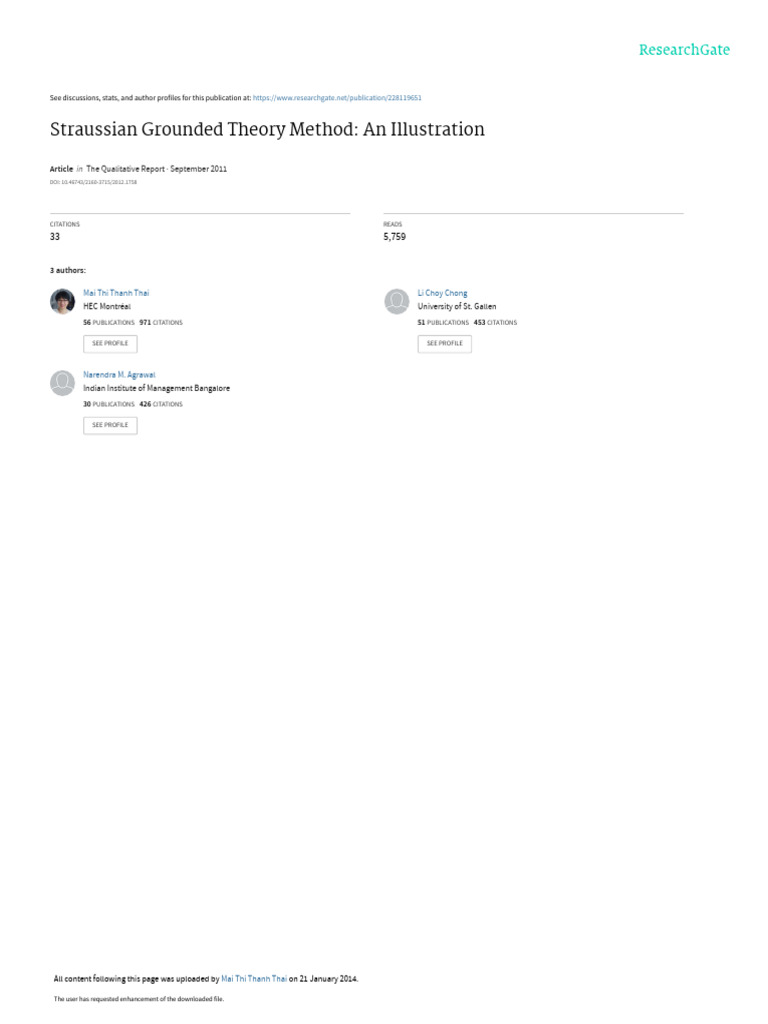Click Narendra M. Agrawal's avatar icon
This screenshot has height=1024, width=768.
(x=63, y=383)
